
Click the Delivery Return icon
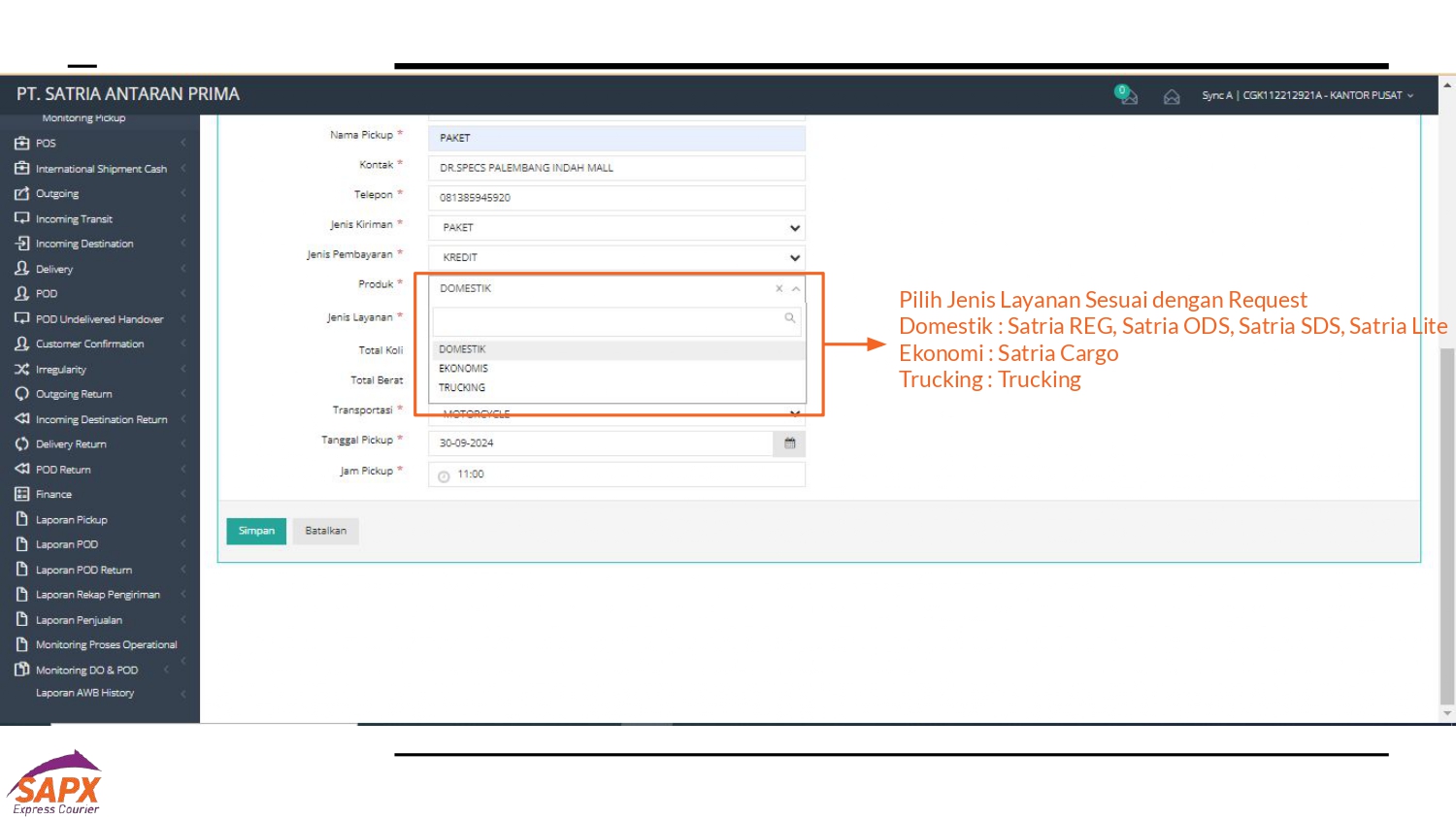click(21, 443)
